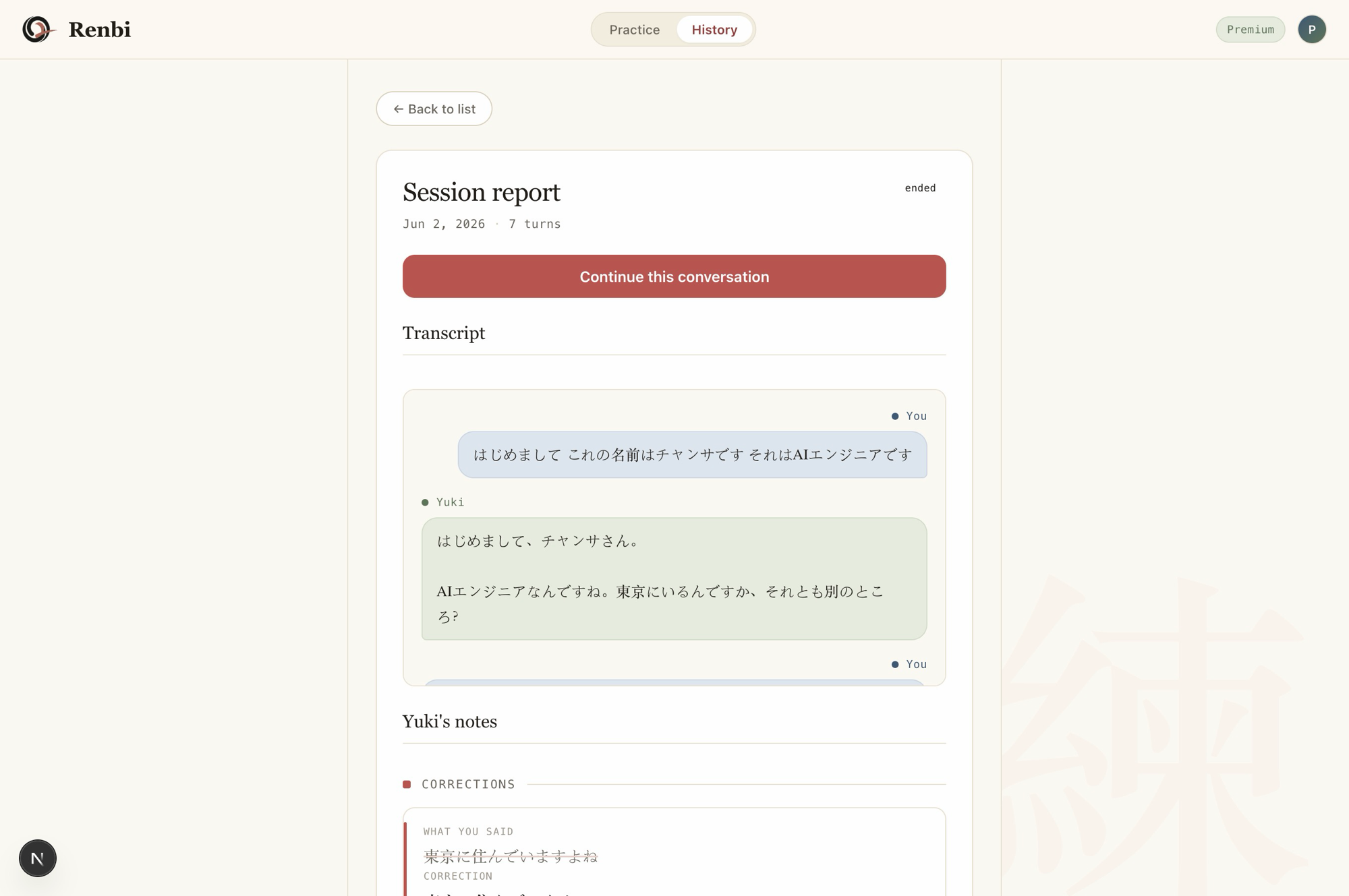This screenshot has height=896, width=1349.
Task: Click the WHAT YOU SAID label
Action: pyautogui.click(x=468, y=831)
